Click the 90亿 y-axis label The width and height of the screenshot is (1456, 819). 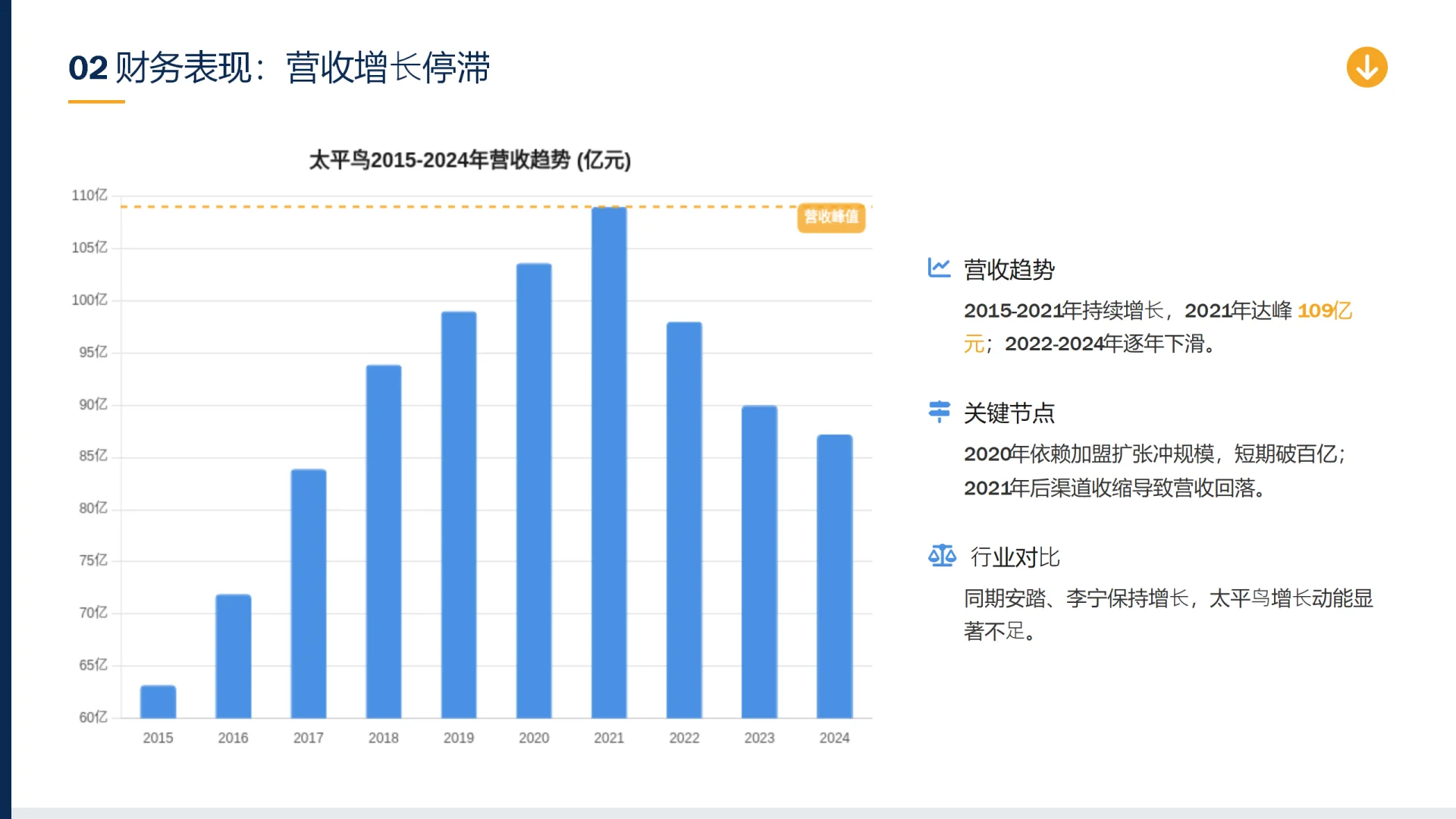click(93, 405)
